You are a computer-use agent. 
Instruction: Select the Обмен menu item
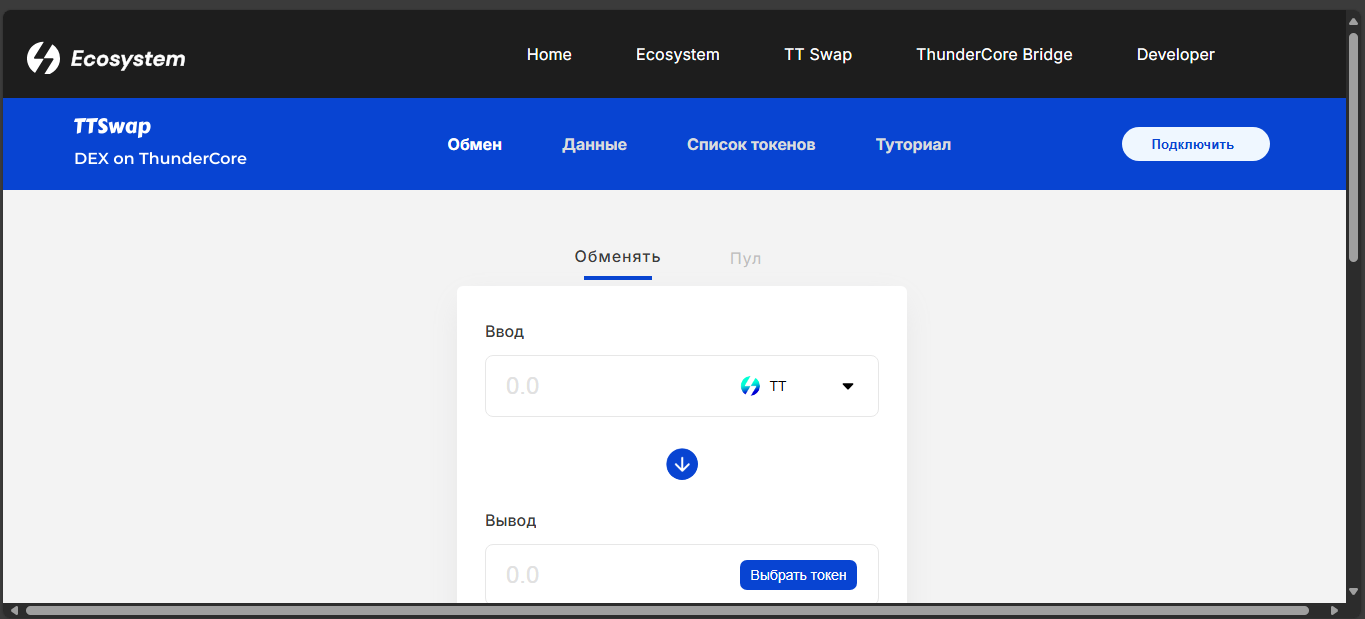(x=475, y=145)
